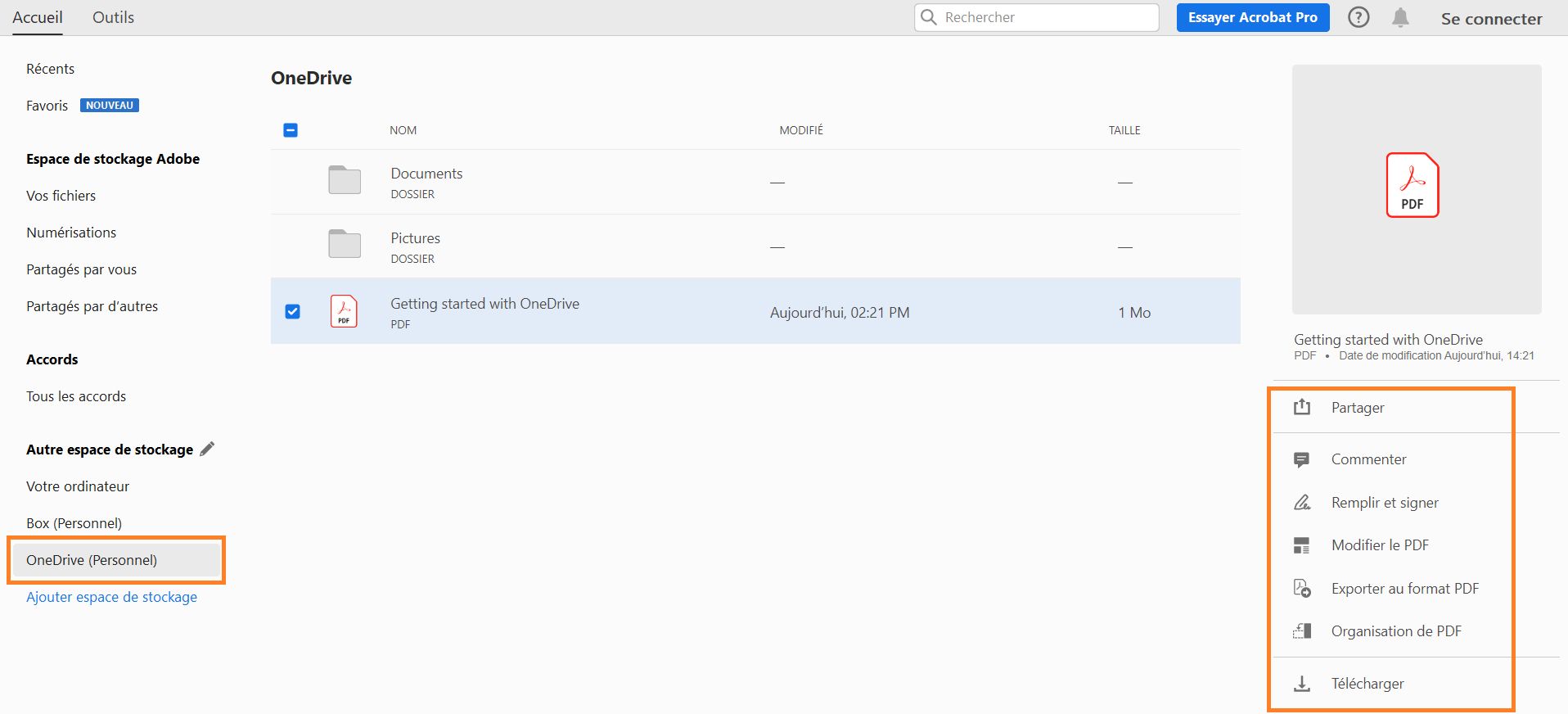Open the notifications bell icon

[1400, 17]
